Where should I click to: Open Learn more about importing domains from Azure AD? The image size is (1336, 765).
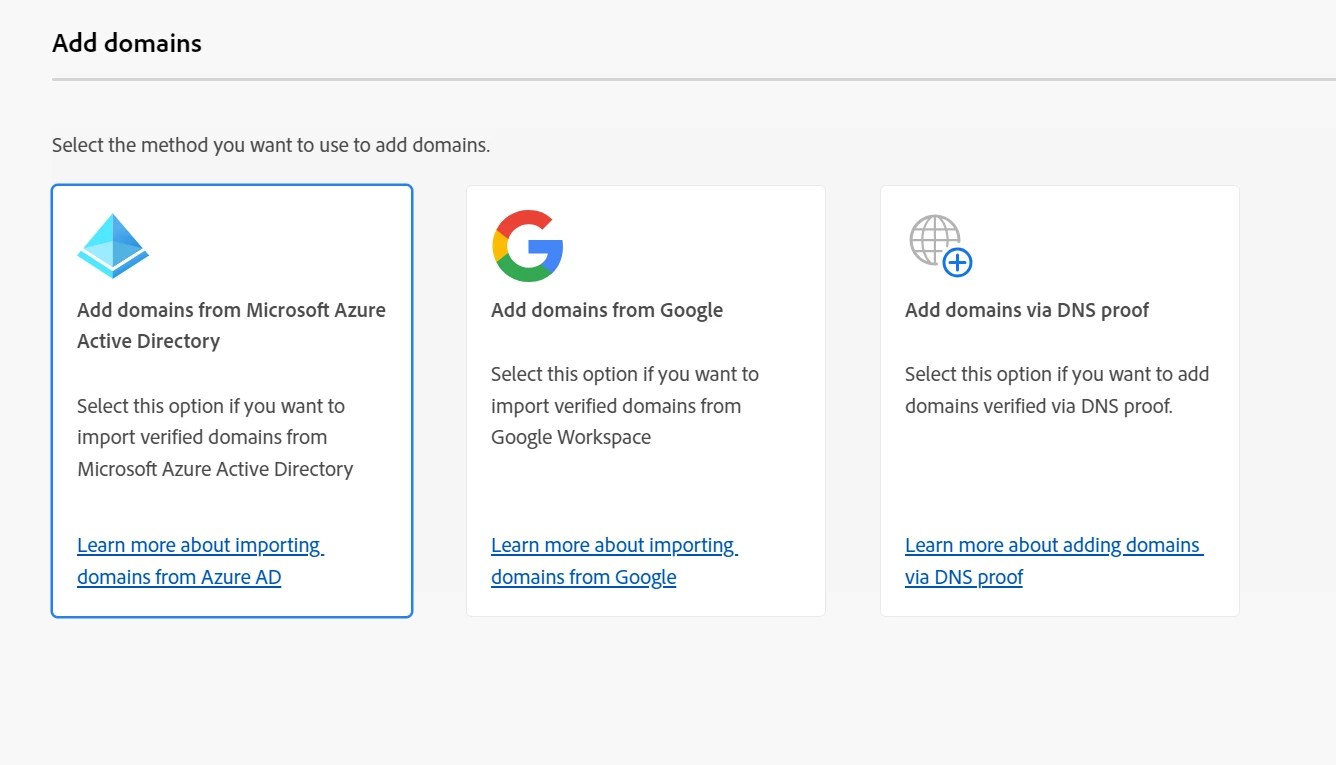[x=201, y=561]
